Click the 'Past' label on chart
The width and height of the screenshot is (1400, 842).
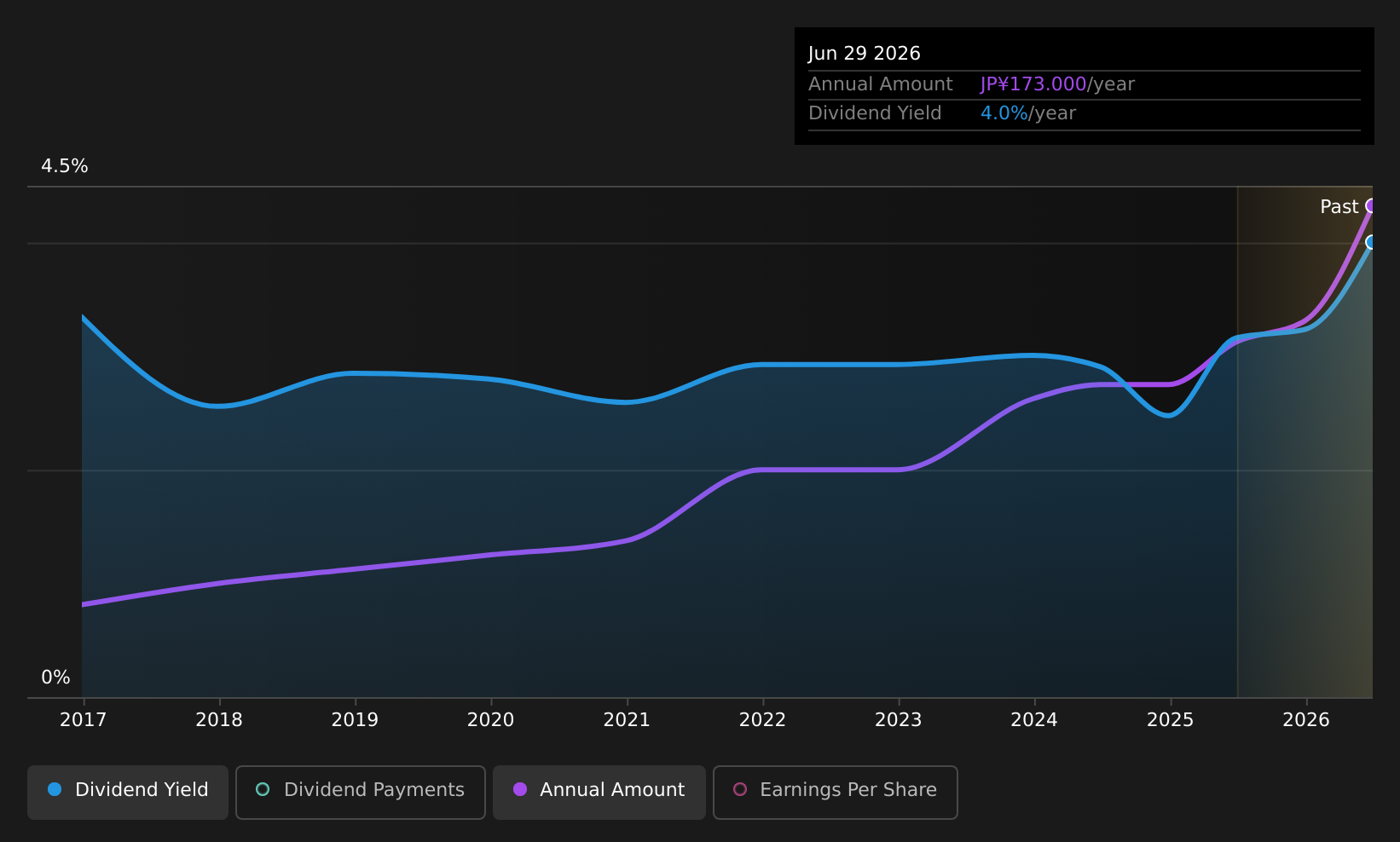pos(1339,207)
